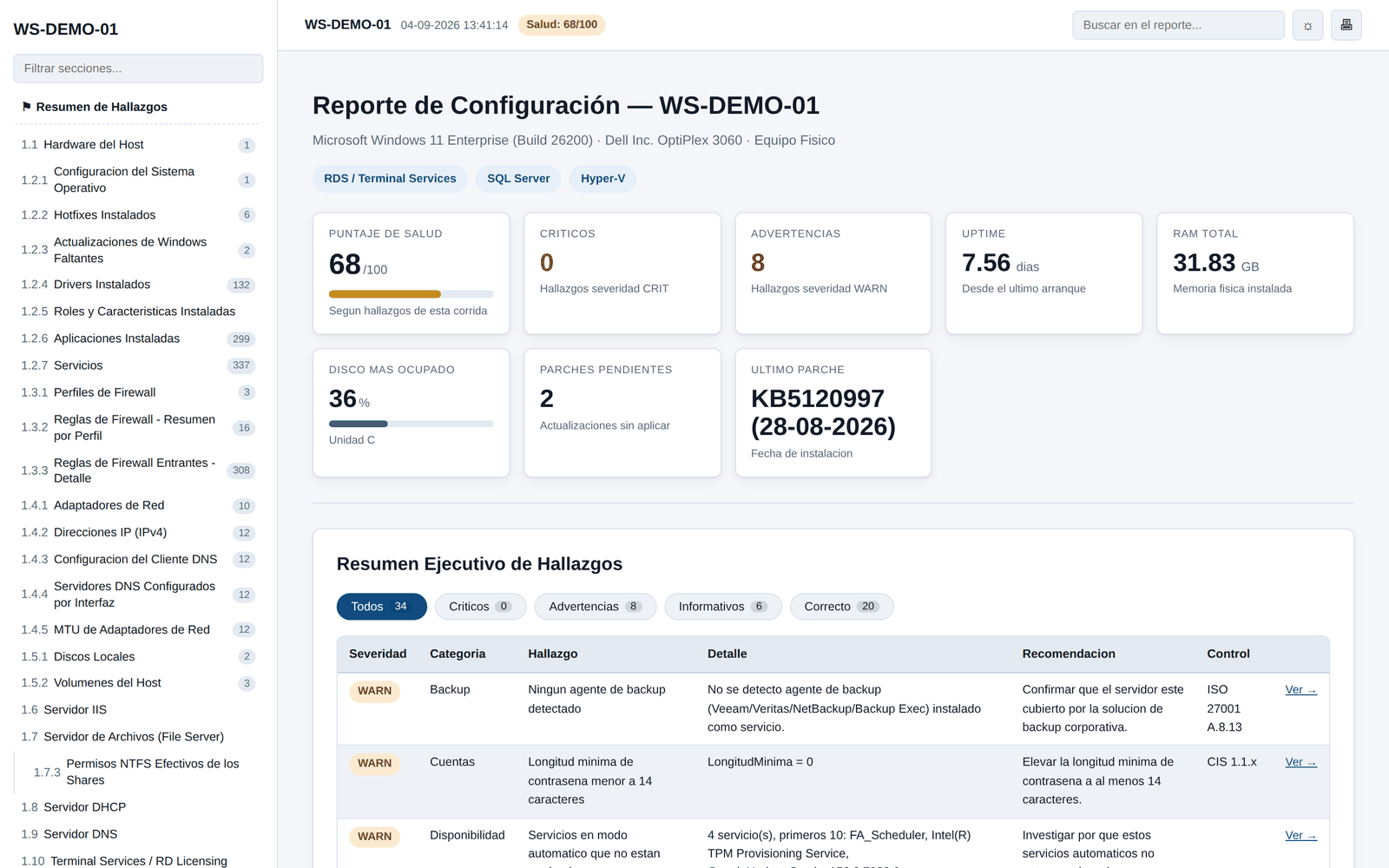Go to 1.1 Hardware del Host section
The height and width of the screenshot is (868, 1389).
138,145
